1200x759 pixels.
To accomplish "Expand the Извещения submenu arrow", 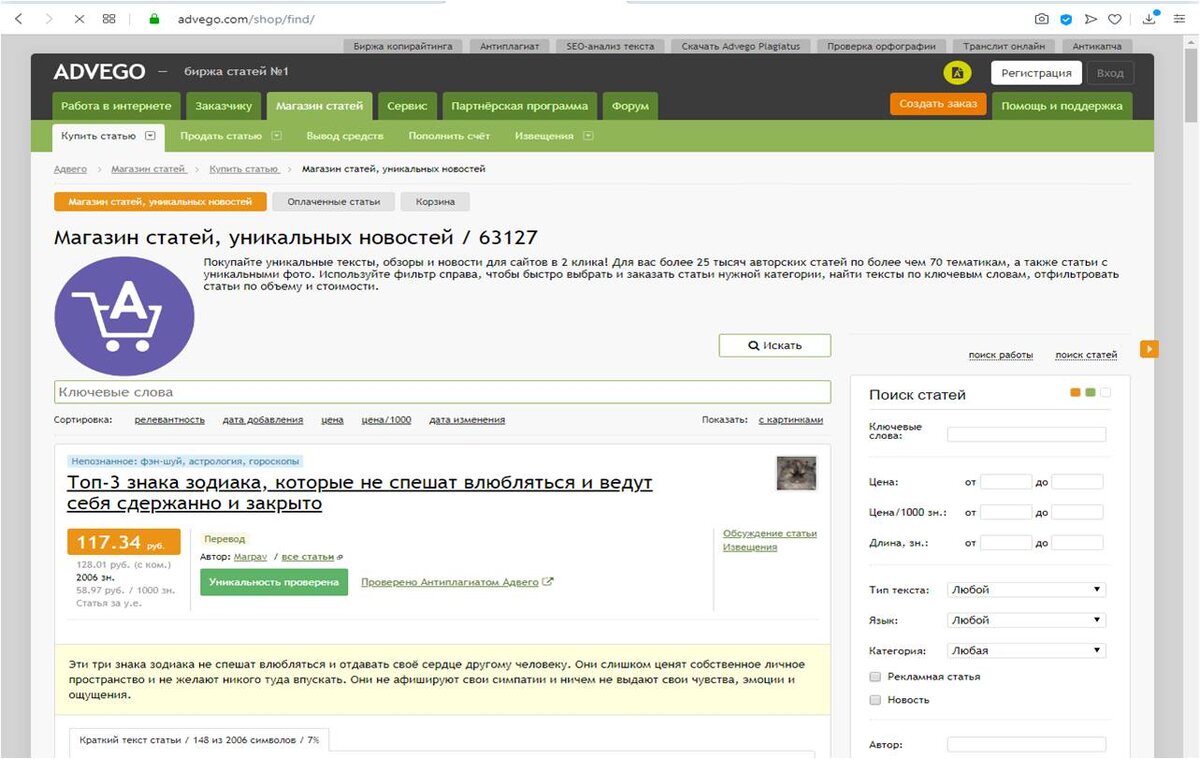I will (x=588, y=136).
